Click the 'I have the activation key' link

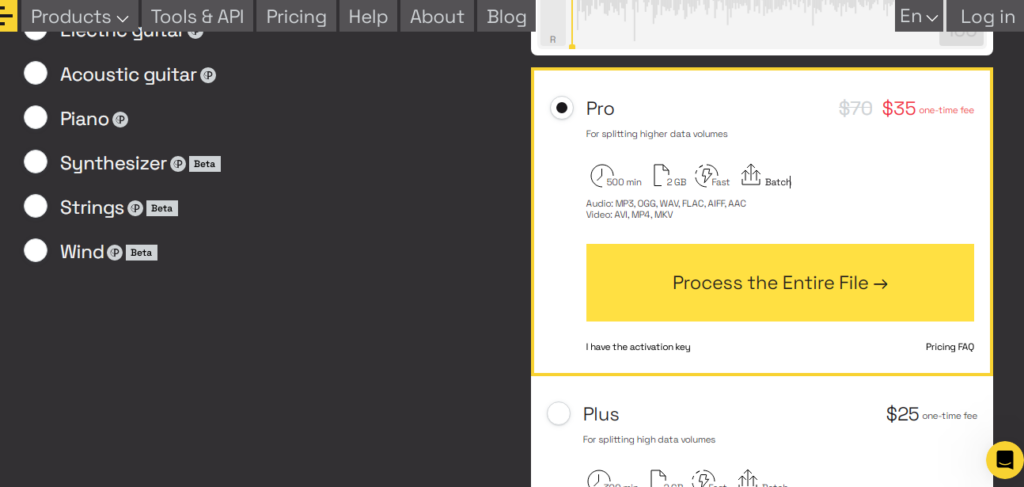638,347
